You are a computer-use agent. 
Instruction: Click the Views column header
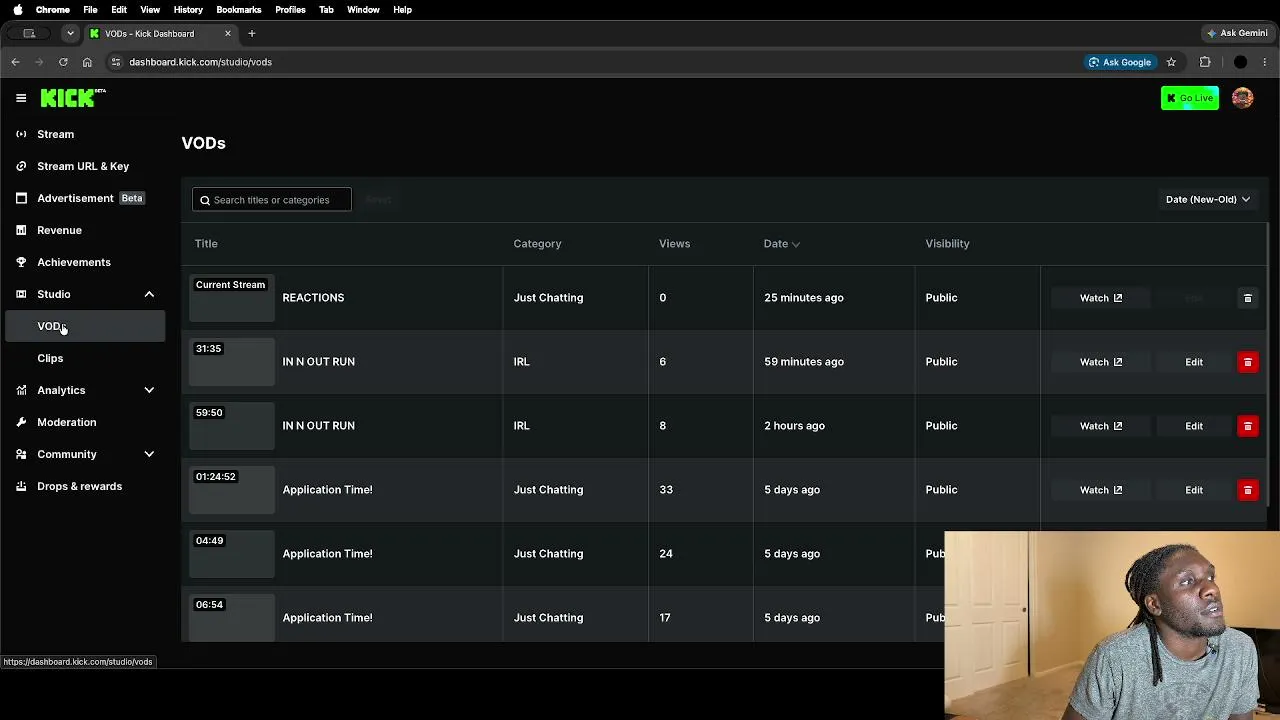[x=674, y=244]
